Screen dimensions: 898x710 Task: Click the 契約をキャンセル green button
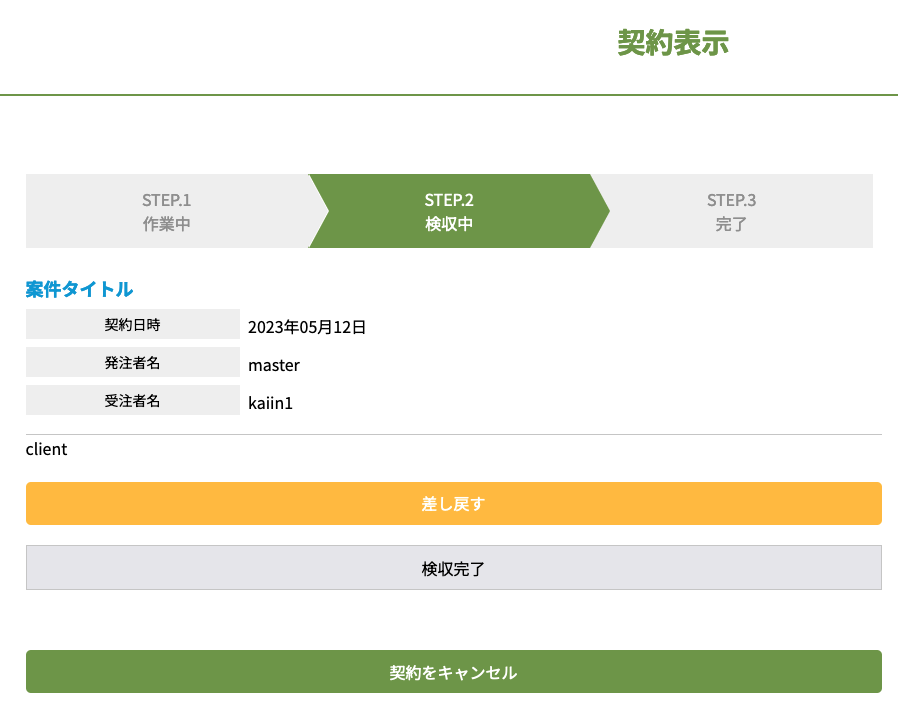[453, 672]
